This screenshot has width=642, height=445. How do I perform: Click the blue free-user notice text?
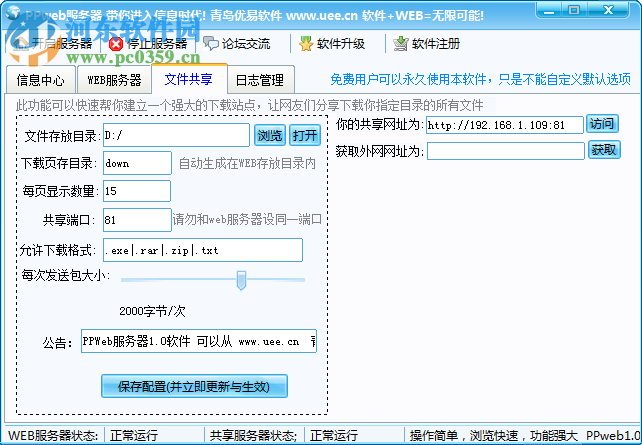(x=480, y=79)
